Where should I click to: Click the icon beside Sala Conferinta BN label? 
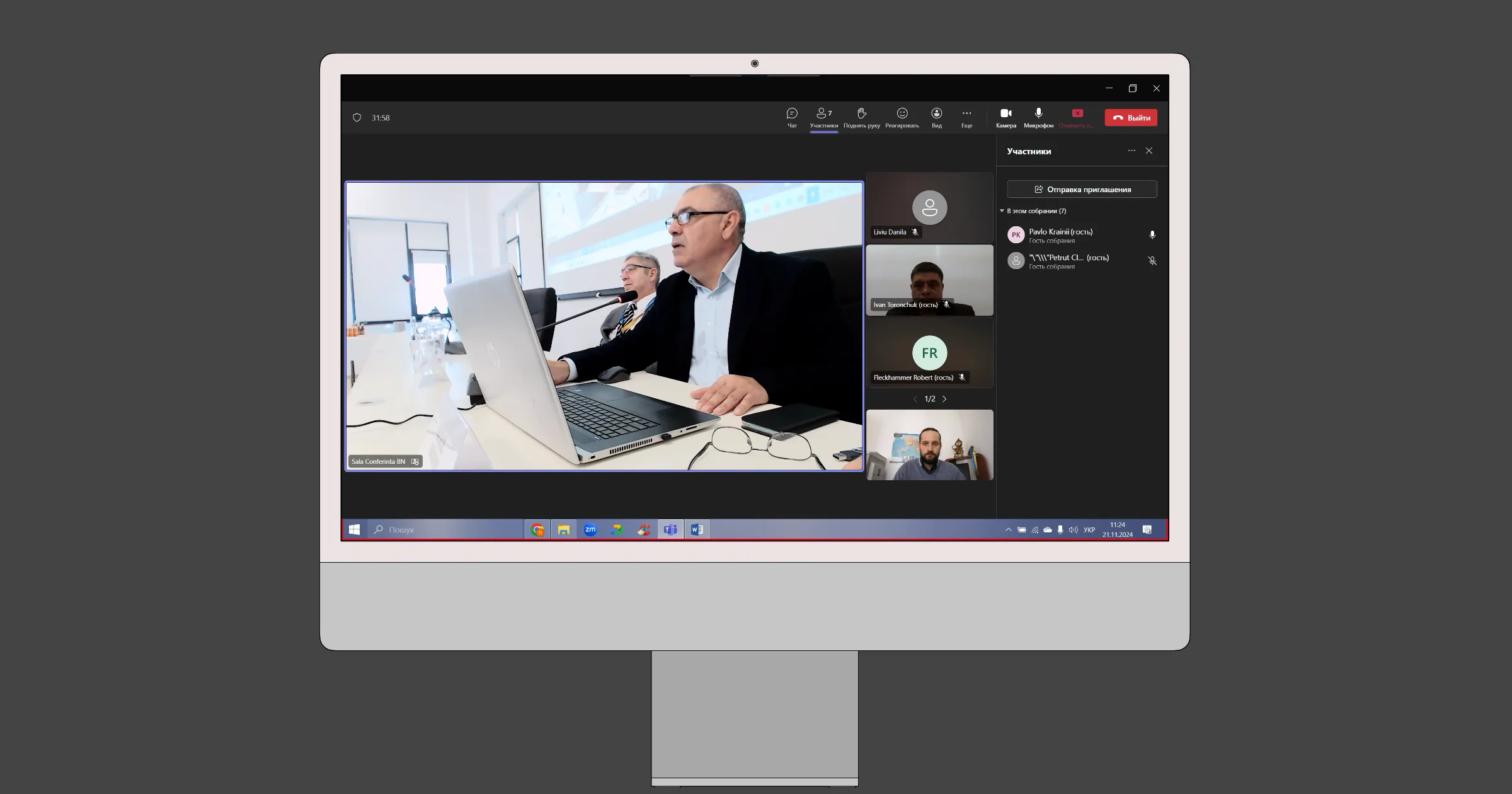(x=415, y=462)
